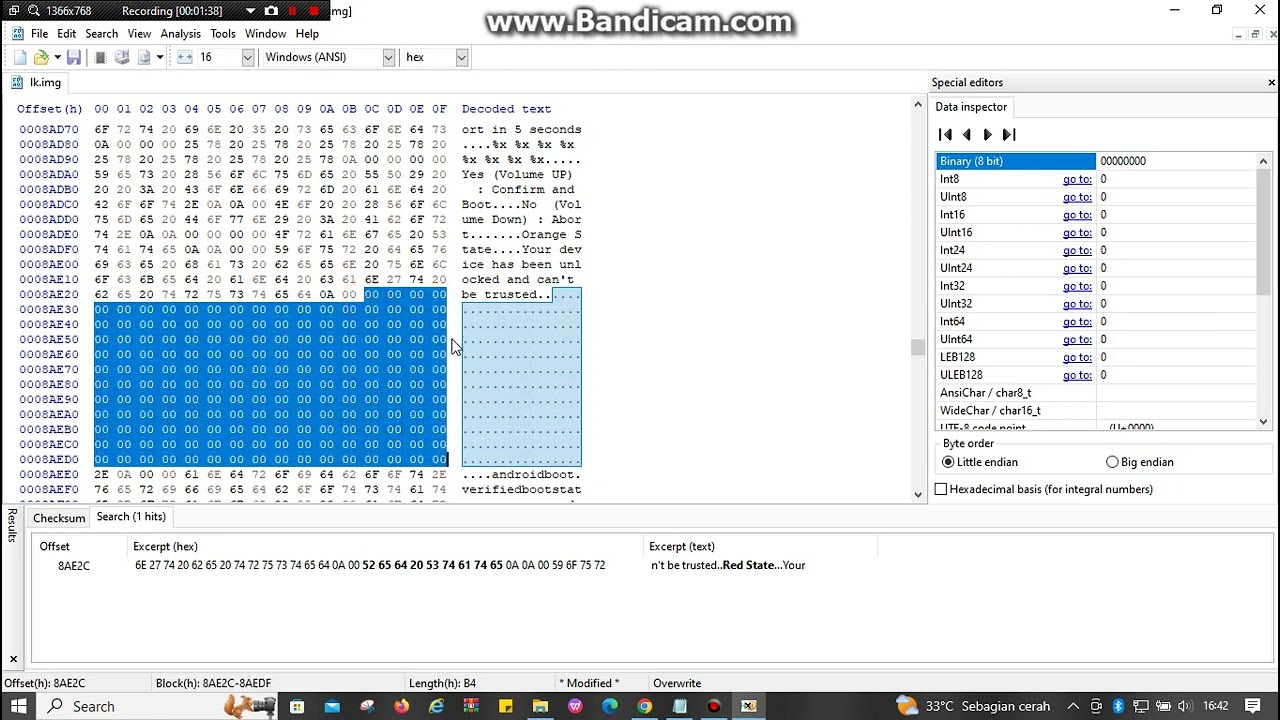Open the Windows (ANSI) charset dropdown

tap(388, 58)
